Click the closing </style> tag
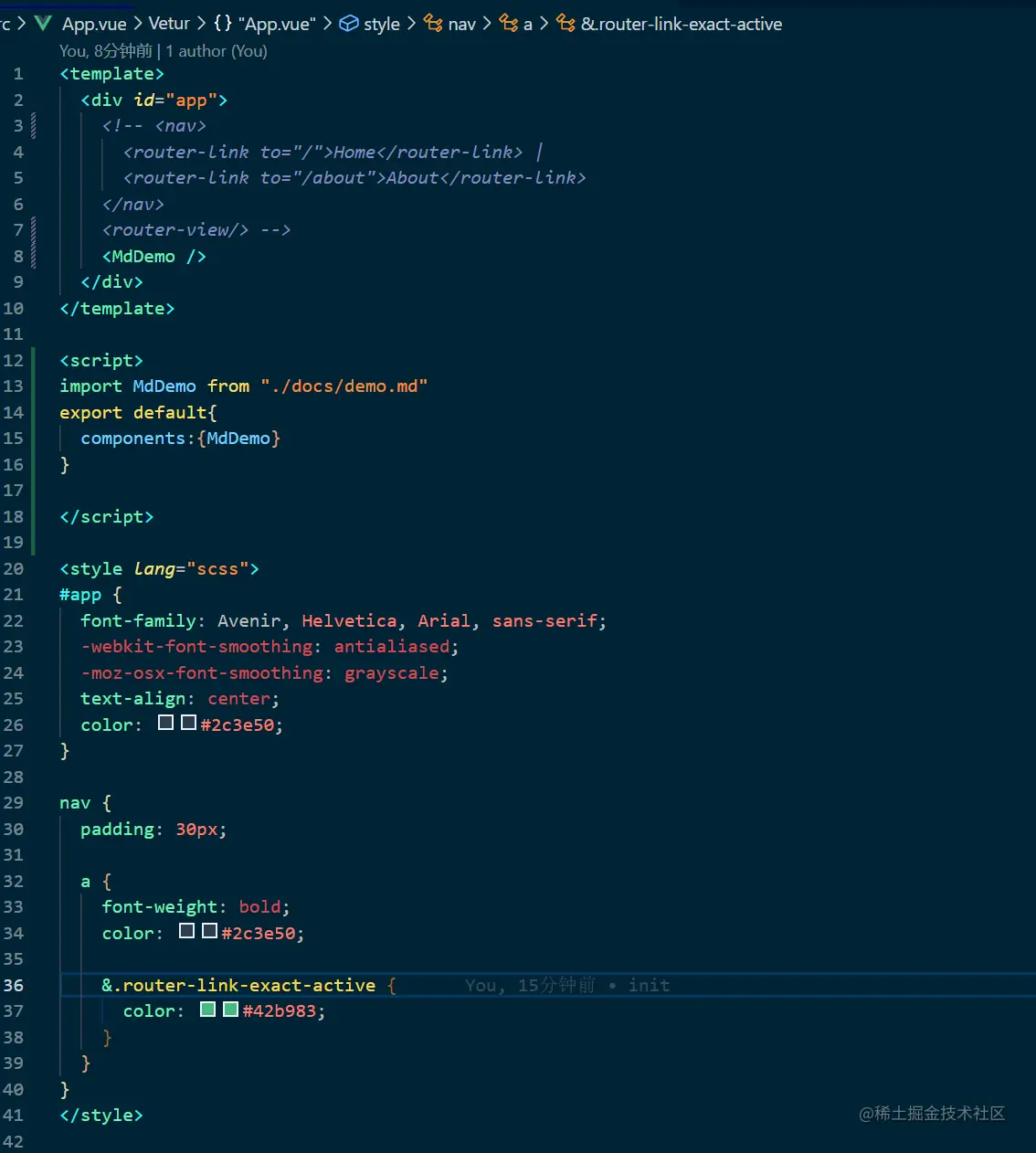The width and height of the screenshot is (1036, 1153). (101, 1115)
